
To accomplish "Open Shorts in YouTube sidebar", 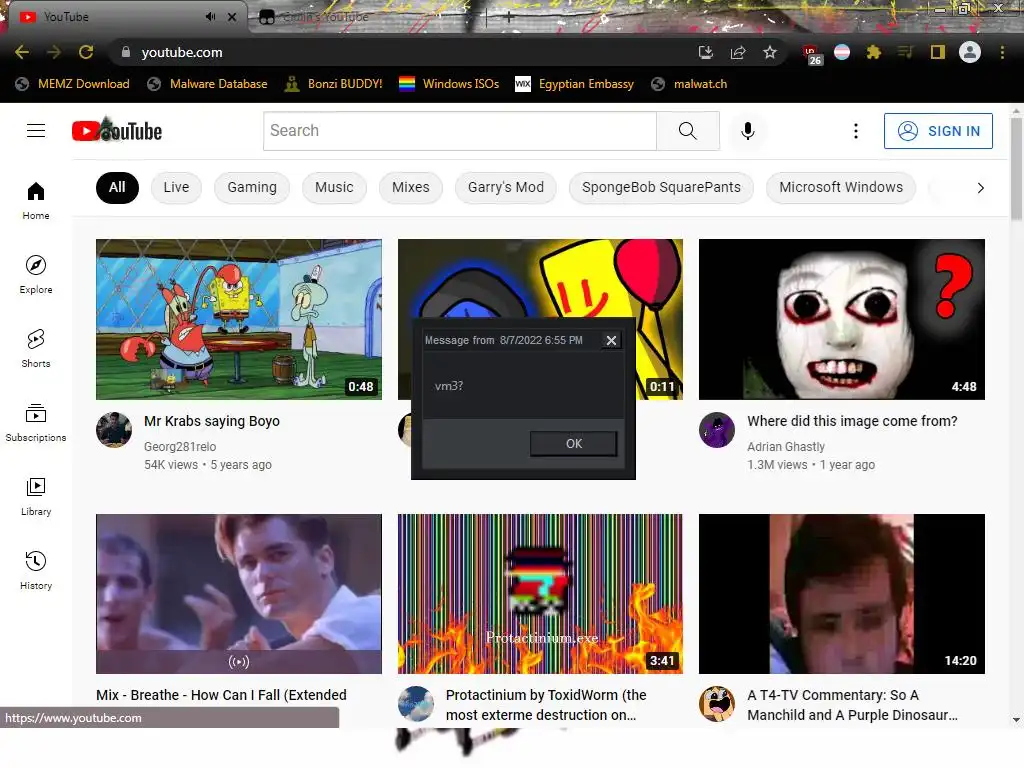I will point(36,349).
